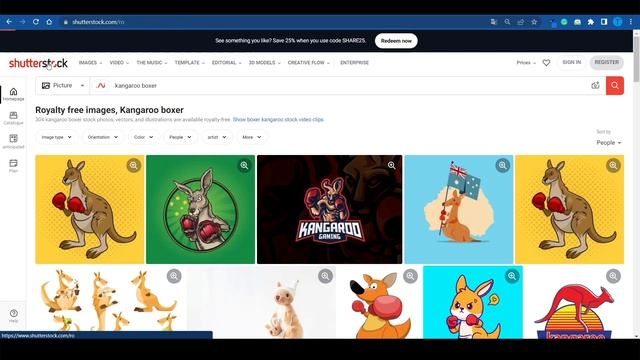The image size is (640, 360).
Task: Click the zoom magnifier icon in address bar
Action: [x=507, y=22]
